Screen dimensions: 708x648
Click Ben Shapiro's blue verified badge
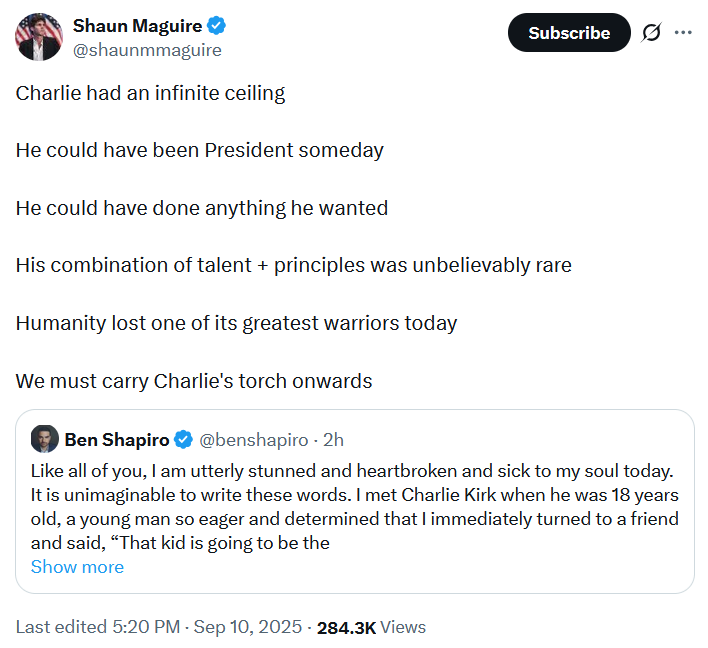184,439
